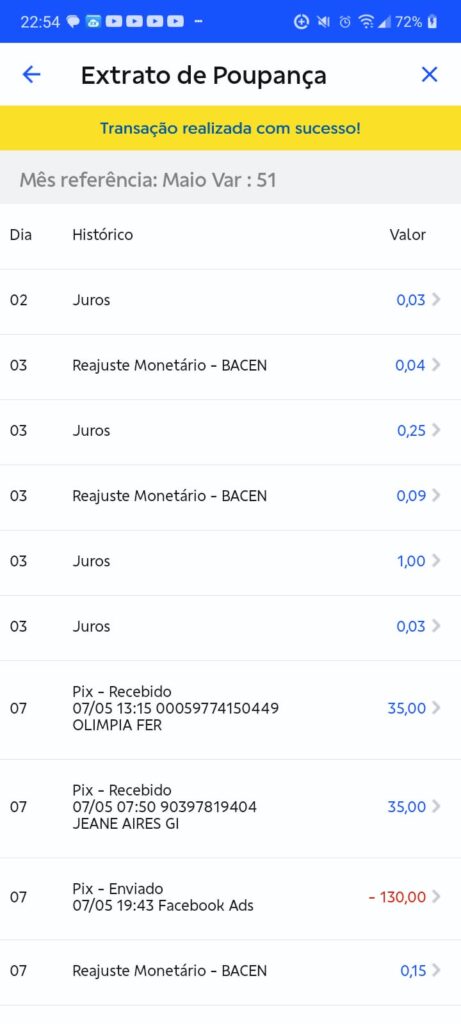
Task: Open the 0,09 Reajuste Monetário row
Action: pyautogui.click(x=230, y=496)
